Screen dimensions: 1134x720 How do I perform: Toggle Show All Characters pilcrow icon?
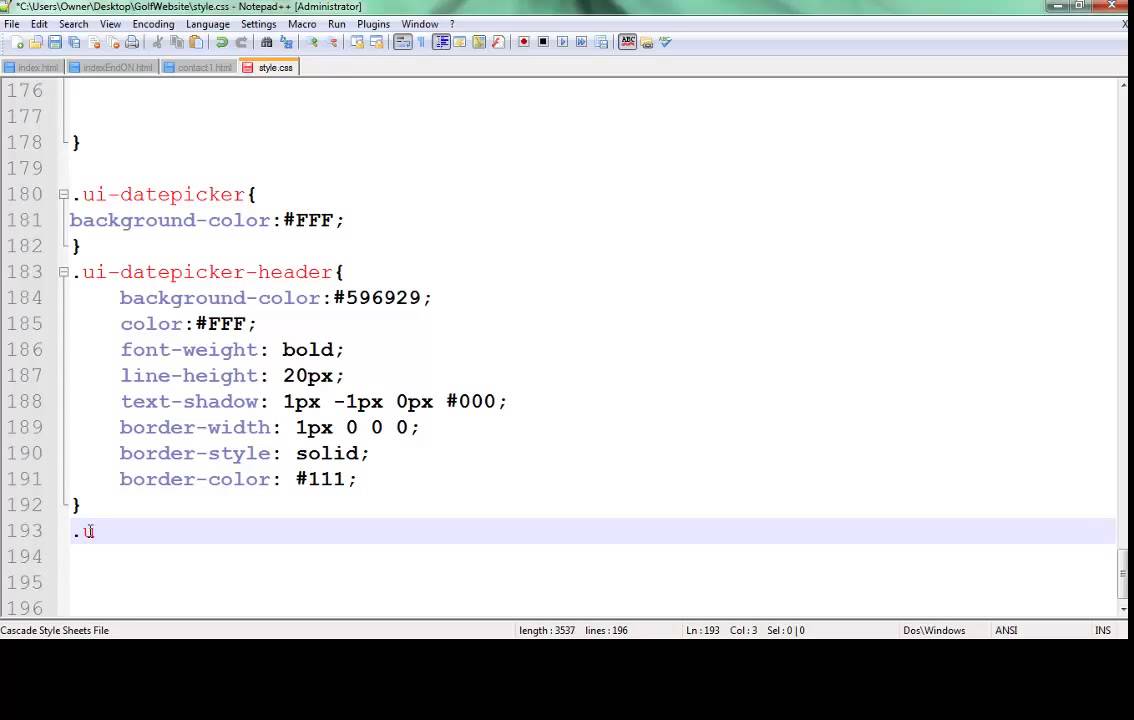click(422, 43)
